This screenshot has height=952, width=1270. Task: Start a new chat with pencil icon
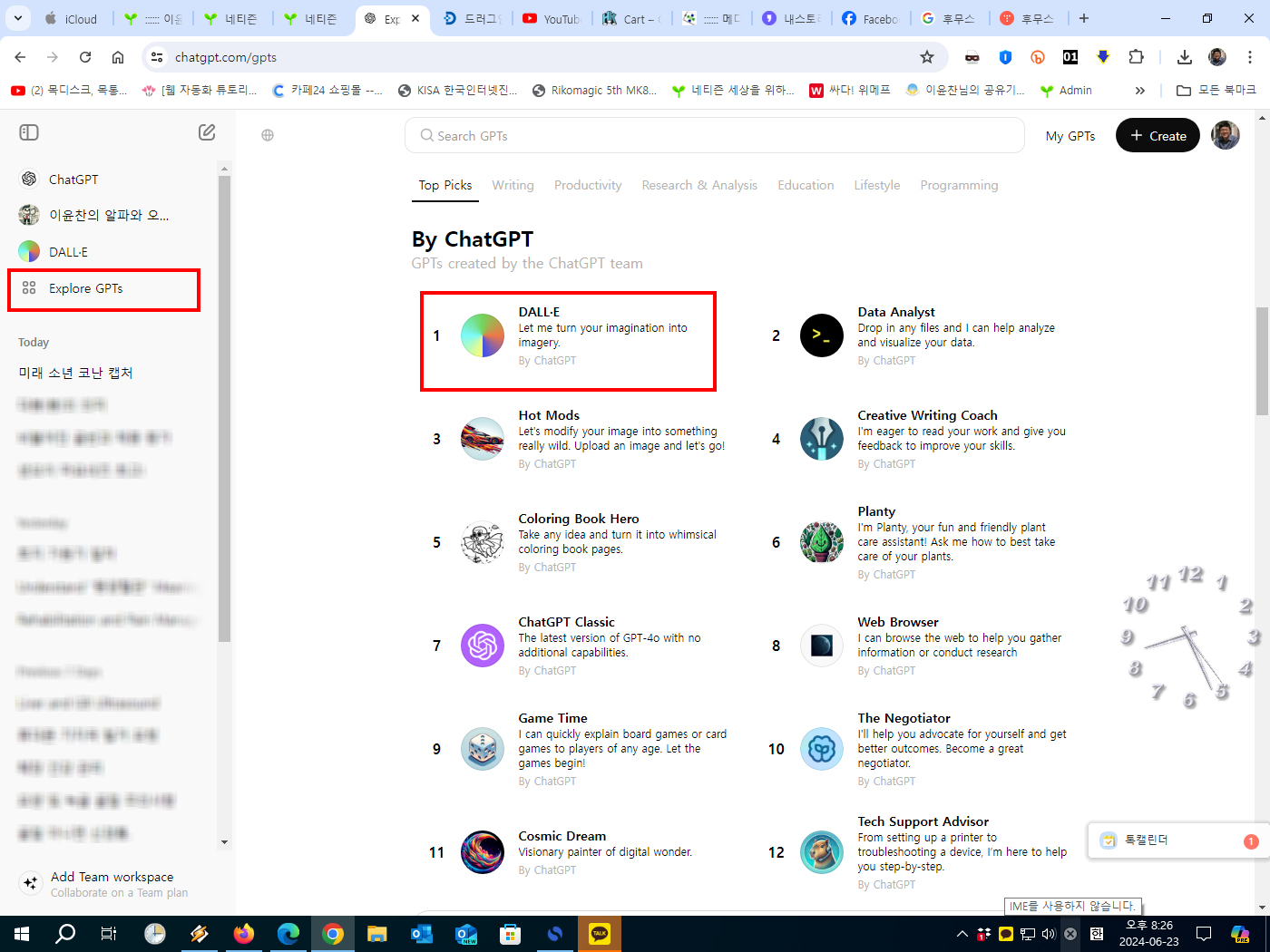[207, 132]
